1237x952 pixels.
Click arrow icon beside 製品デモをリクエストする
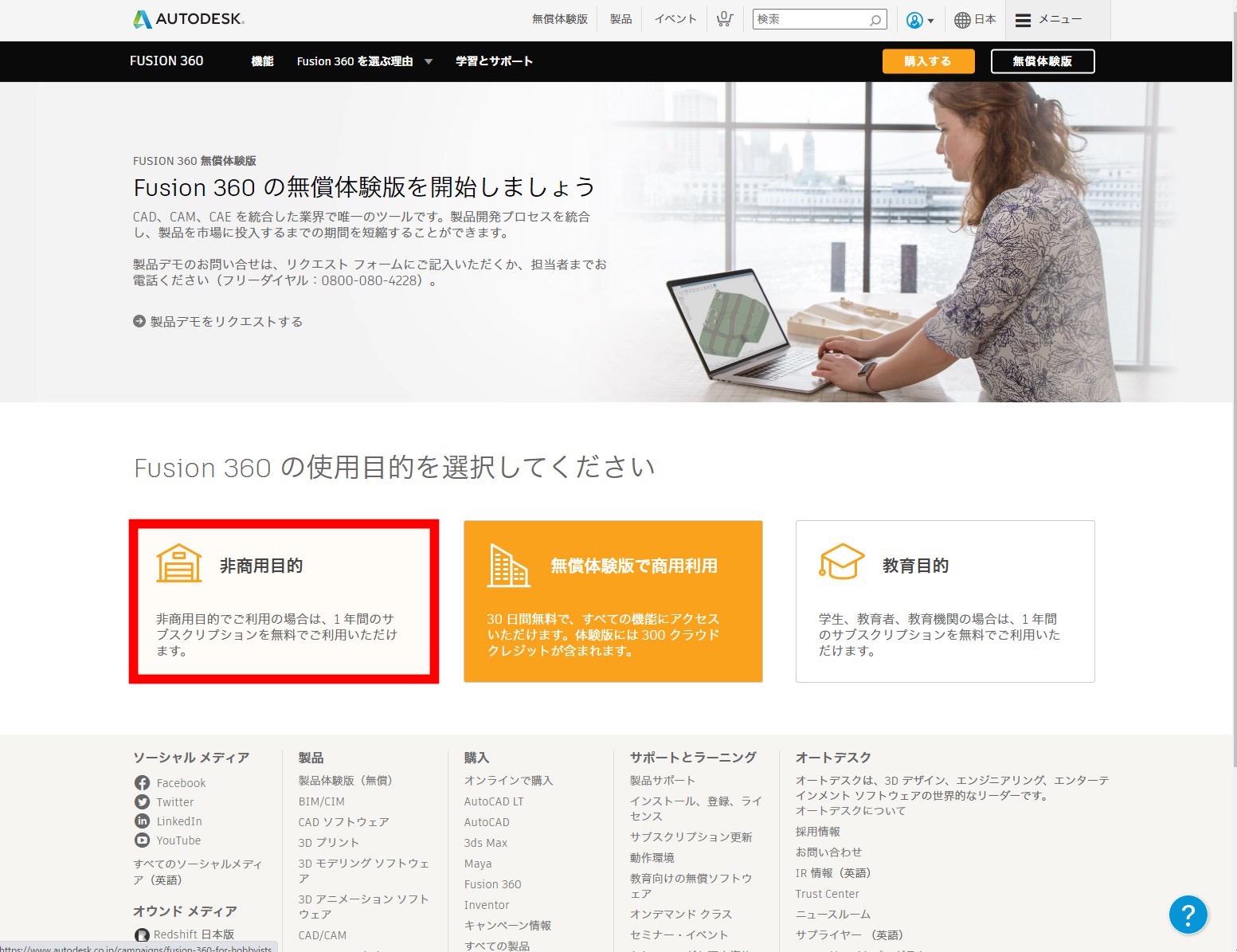tap(139, 321)
